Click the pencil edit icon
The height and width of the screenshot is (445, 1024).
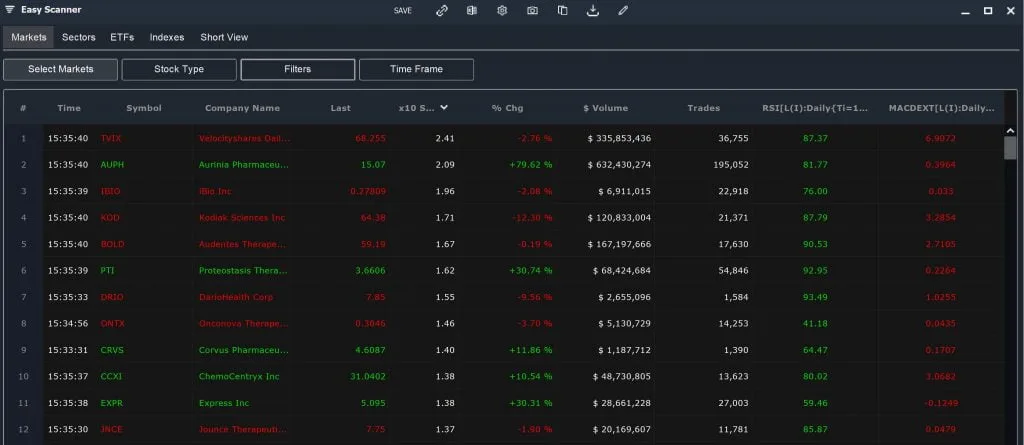pyautogui.click(x=622, y=10)
